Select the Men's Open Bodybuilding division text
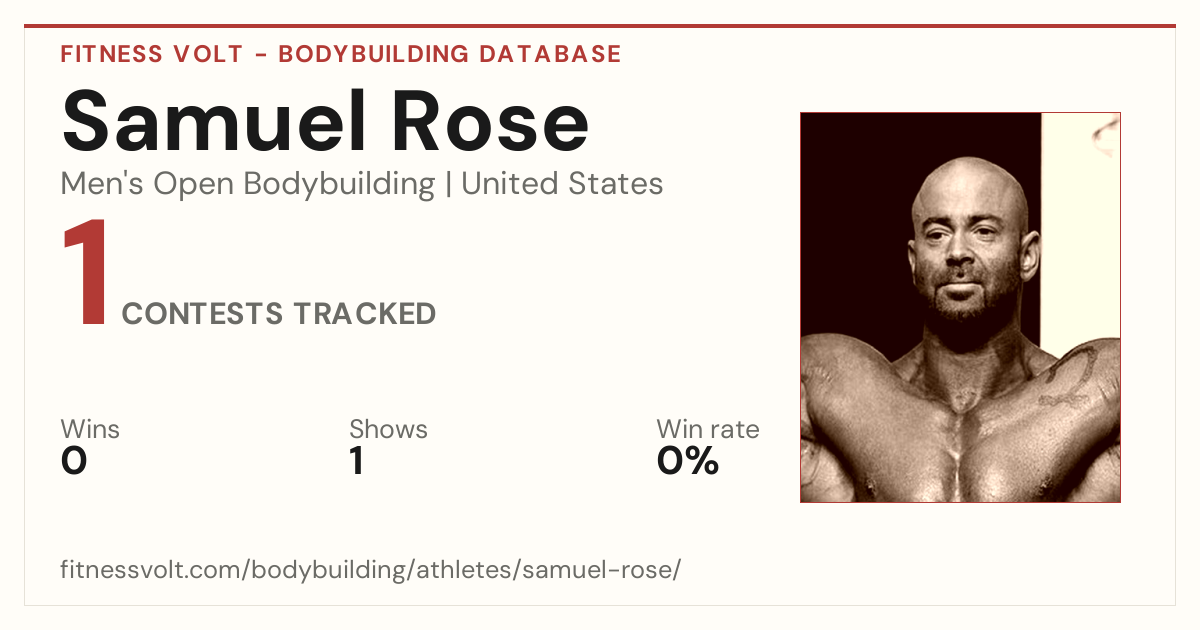This screenshot has width=1200, height=630. 248,184
